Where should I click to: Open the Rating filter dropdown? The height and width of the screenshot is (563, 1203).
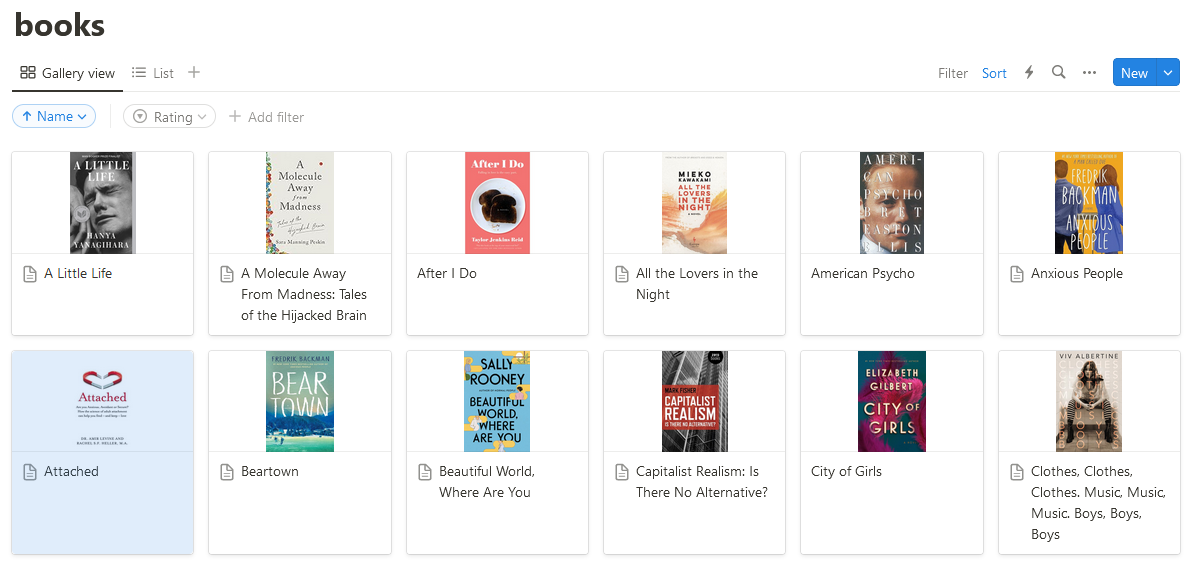[x=169, y=117]
